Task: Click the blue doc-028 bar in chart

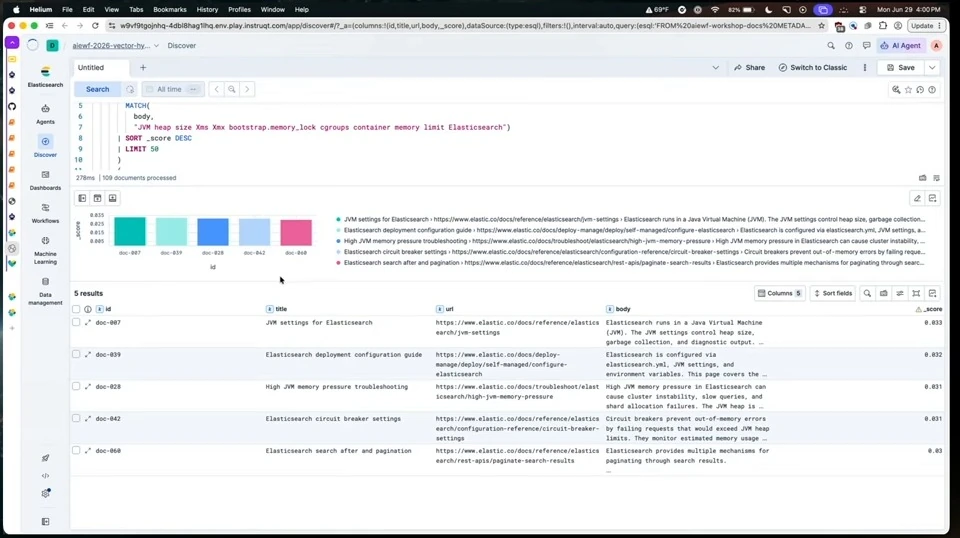Action: pyautogui.click(x=213, y=232)
